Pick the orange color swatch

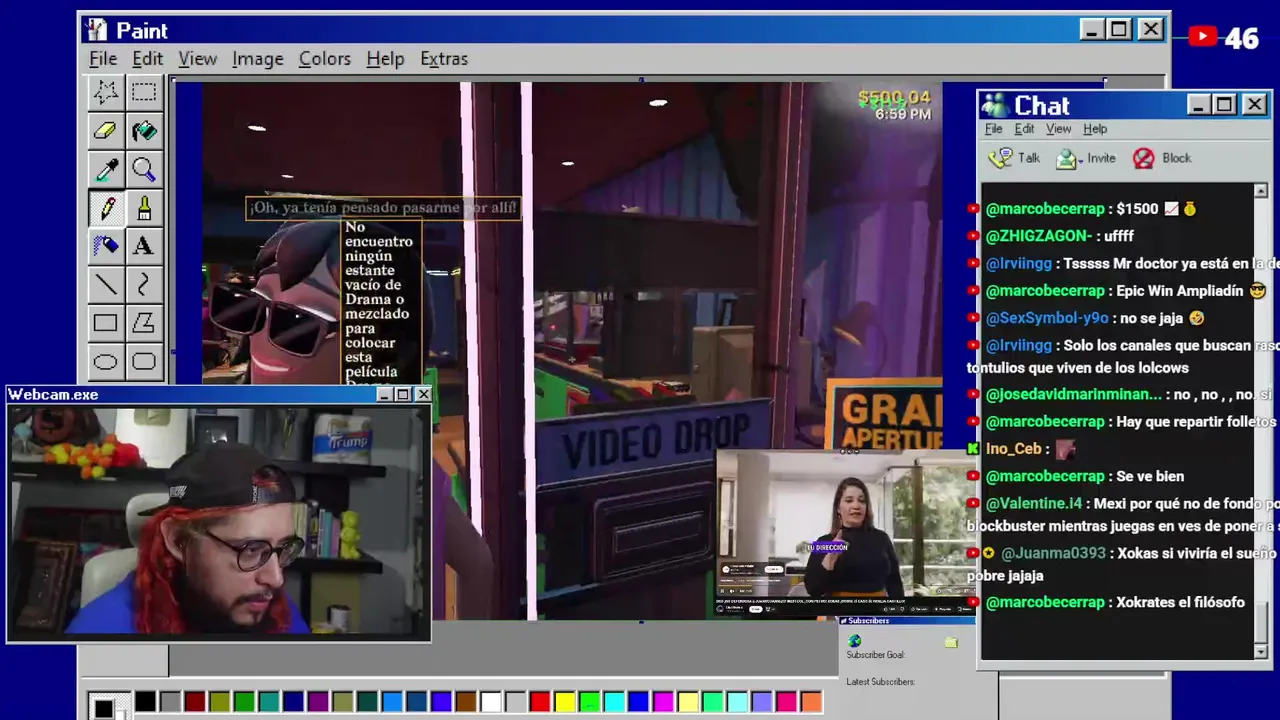[811, 702]
